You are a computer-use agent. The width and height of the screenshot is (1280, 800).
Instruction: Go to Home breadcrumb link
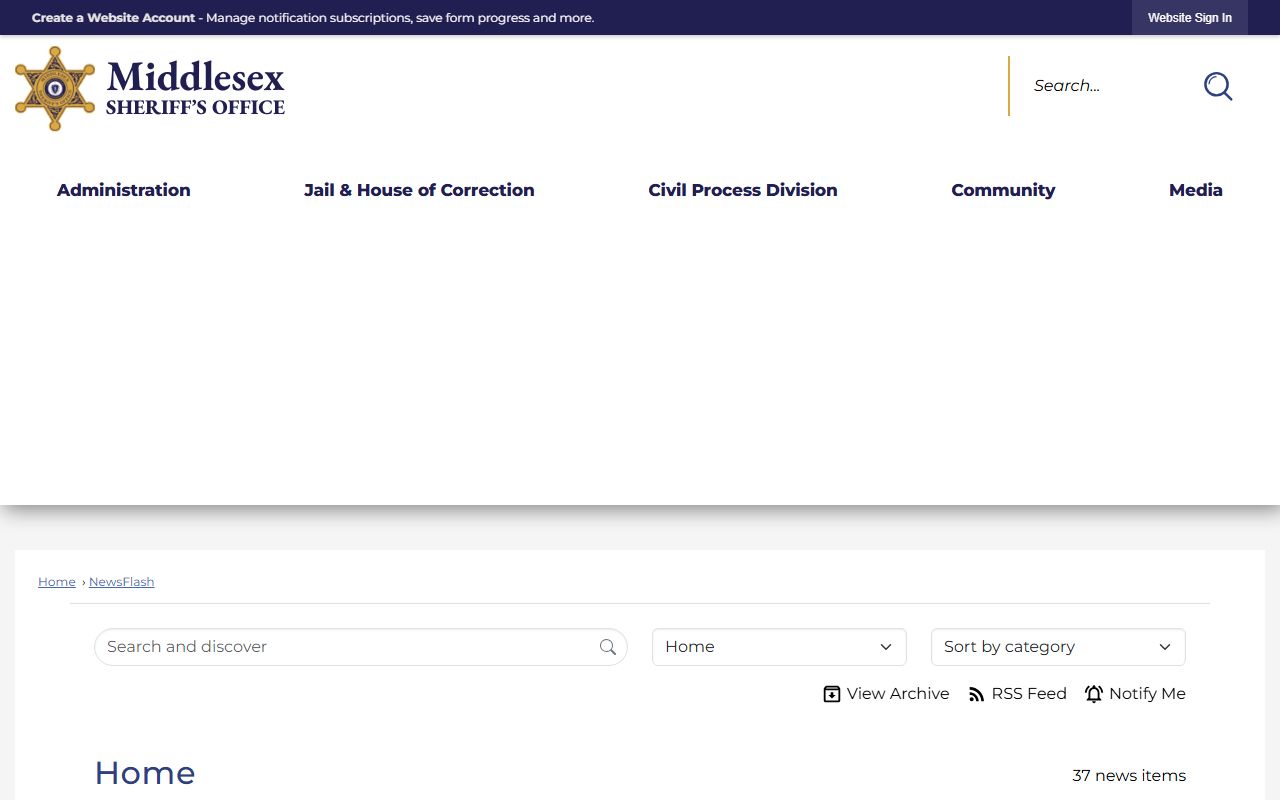coord(57,582)
